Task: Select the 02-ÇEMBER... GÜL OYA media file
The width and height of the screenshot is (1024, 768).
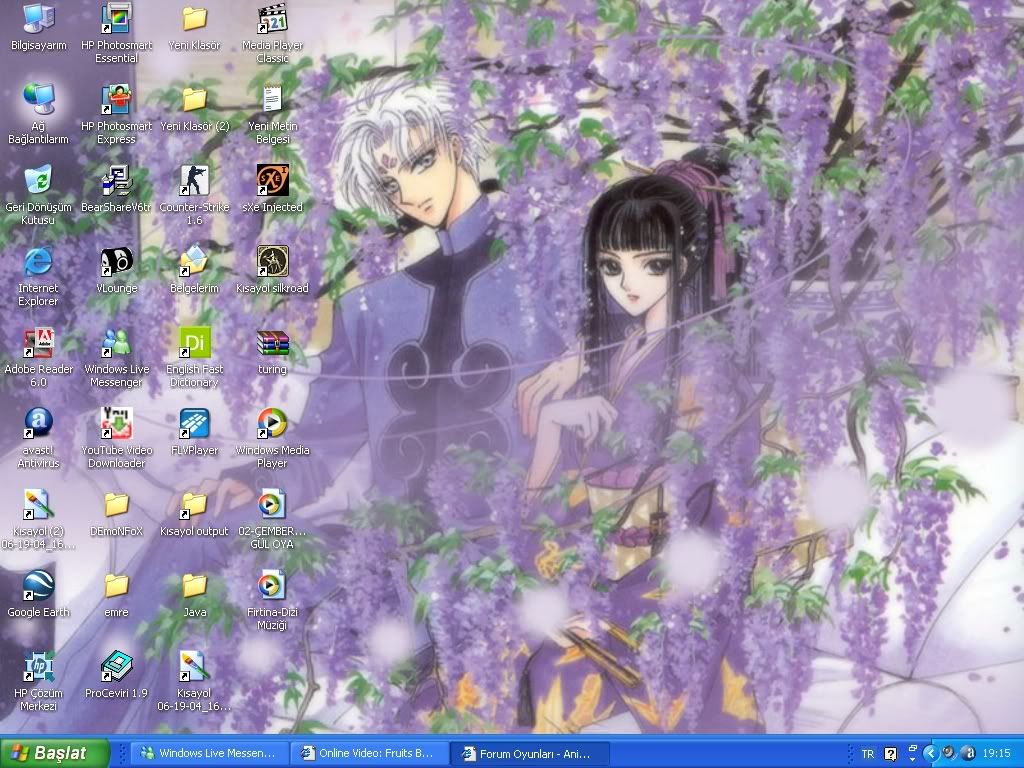Action: tap(272, 519)
